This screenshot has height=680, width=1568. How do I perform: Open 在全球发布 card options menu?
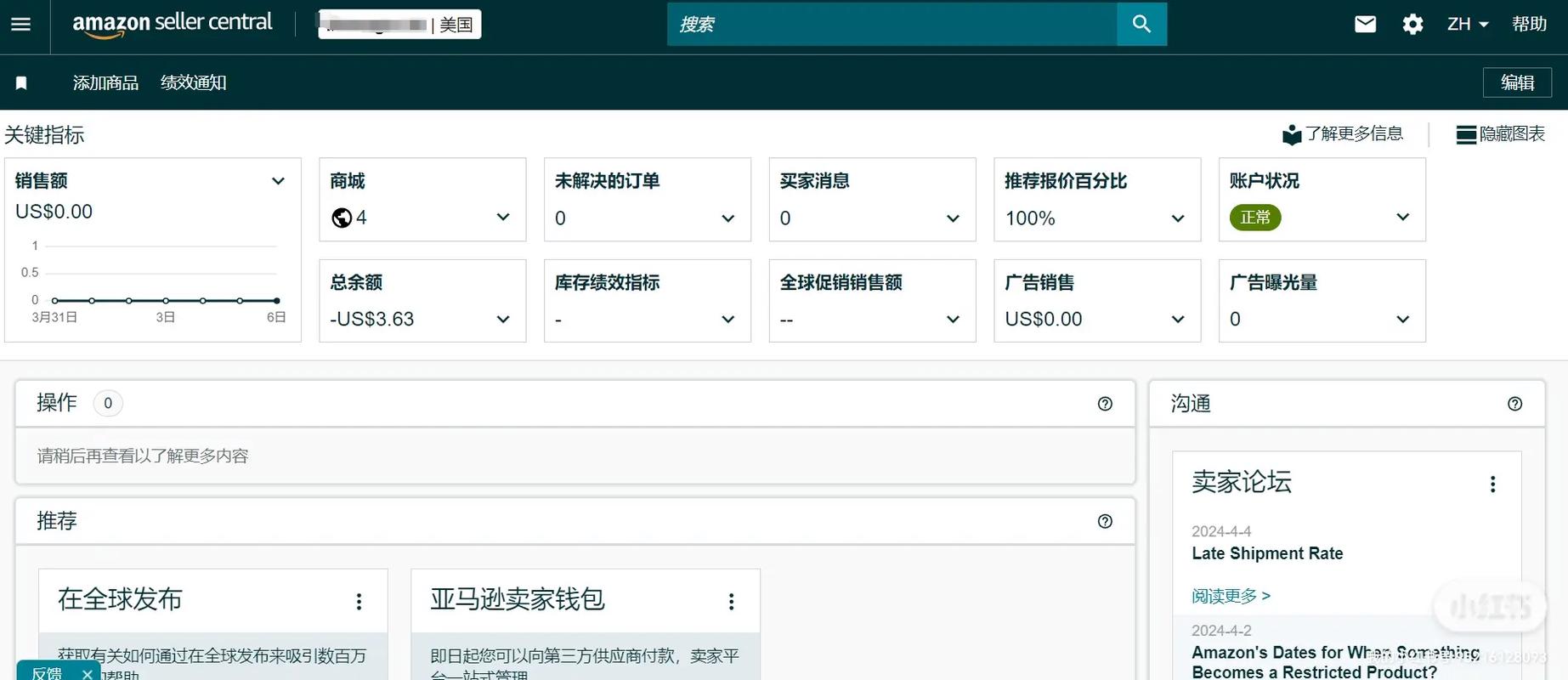[359, 601]
